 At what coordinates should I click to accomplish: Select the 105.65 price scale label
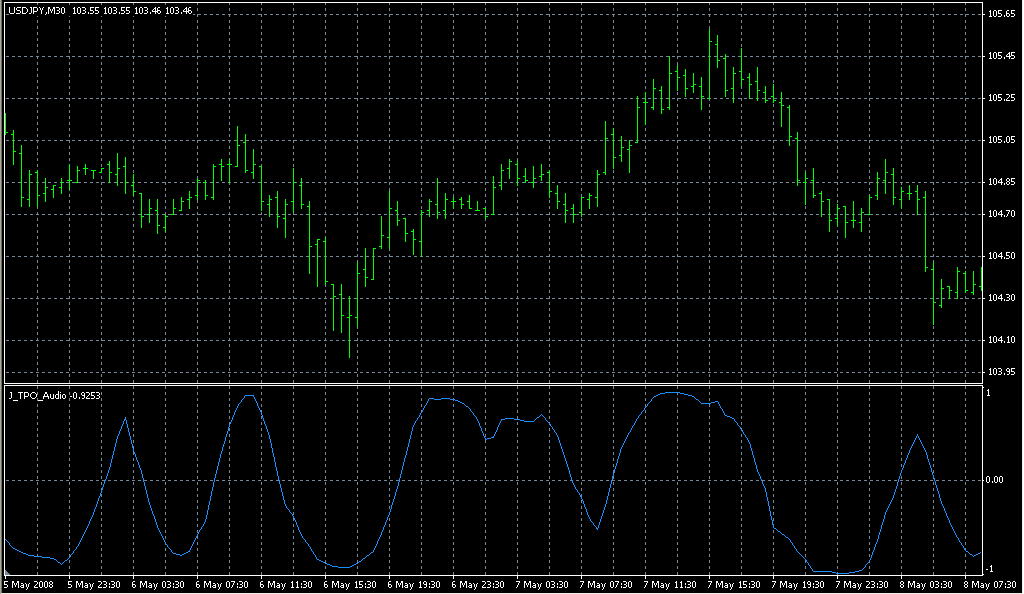(1001, 14)
